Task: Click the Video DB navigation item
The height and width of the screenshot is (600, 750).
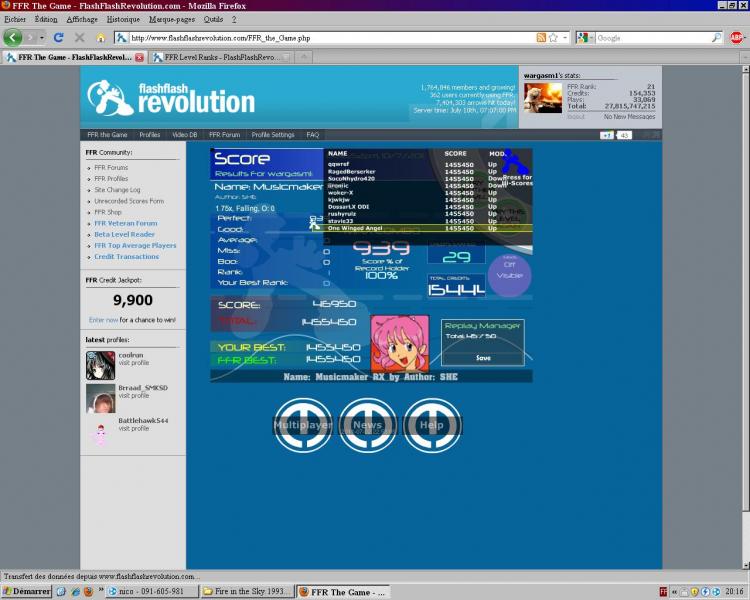Action: point(184,134)
